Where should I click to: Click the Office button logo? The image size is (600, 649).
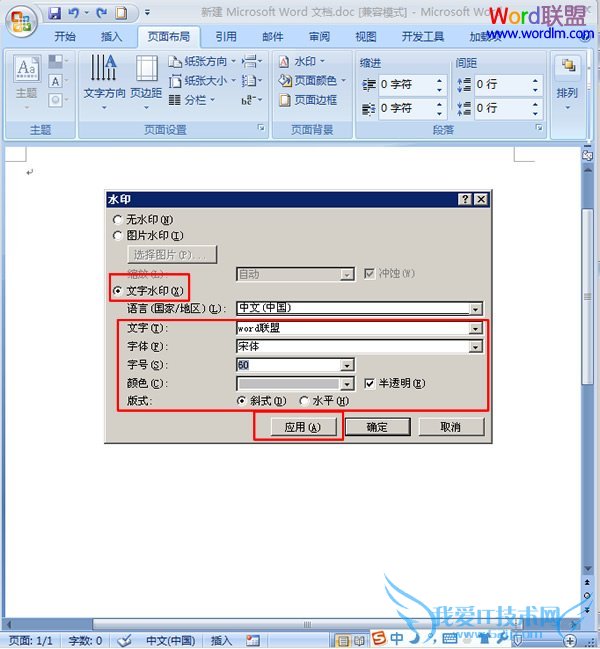click(x=21, y=21)
